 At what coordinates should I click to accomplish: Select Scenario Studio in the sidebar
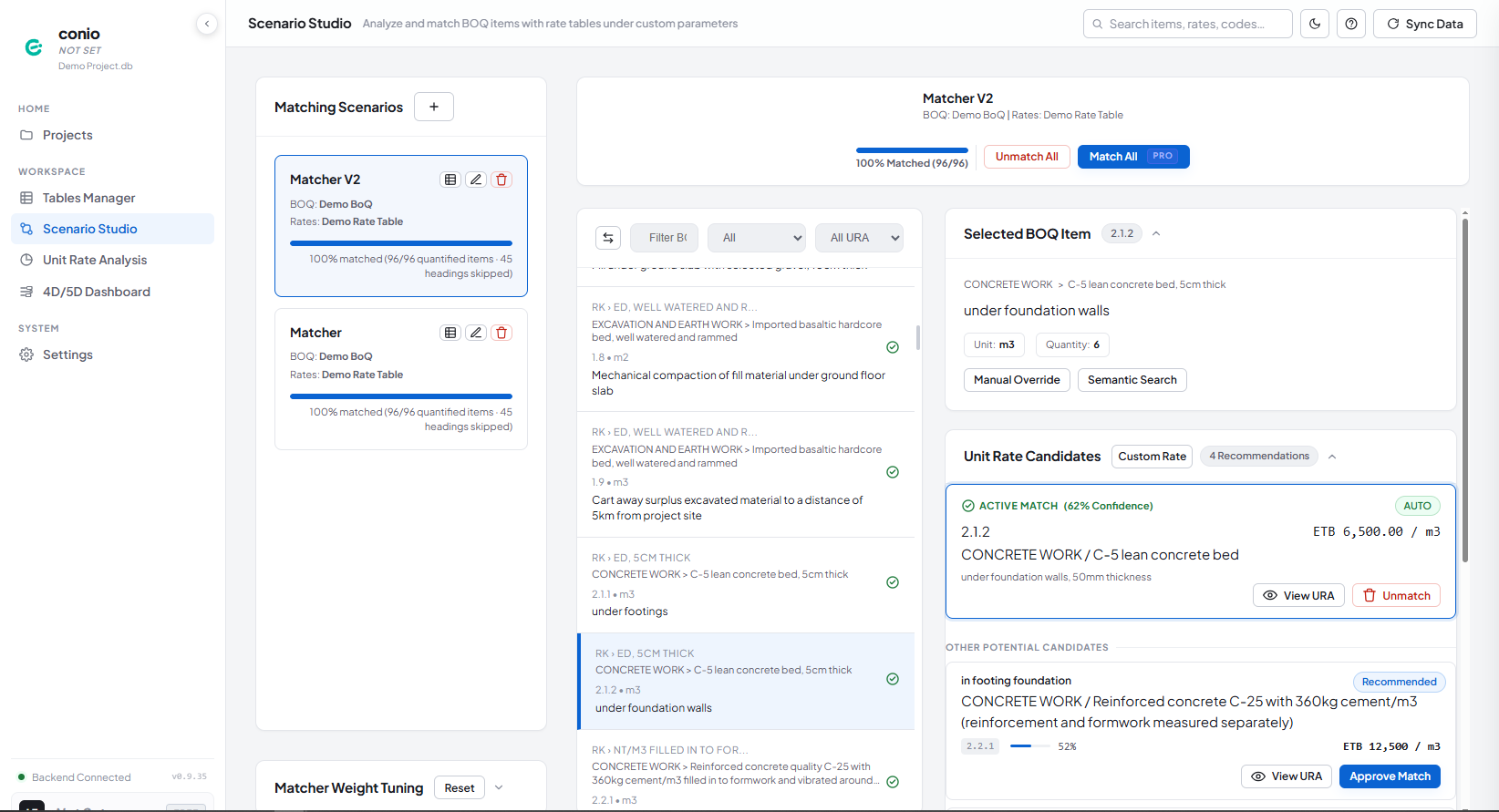coord(112,229)
